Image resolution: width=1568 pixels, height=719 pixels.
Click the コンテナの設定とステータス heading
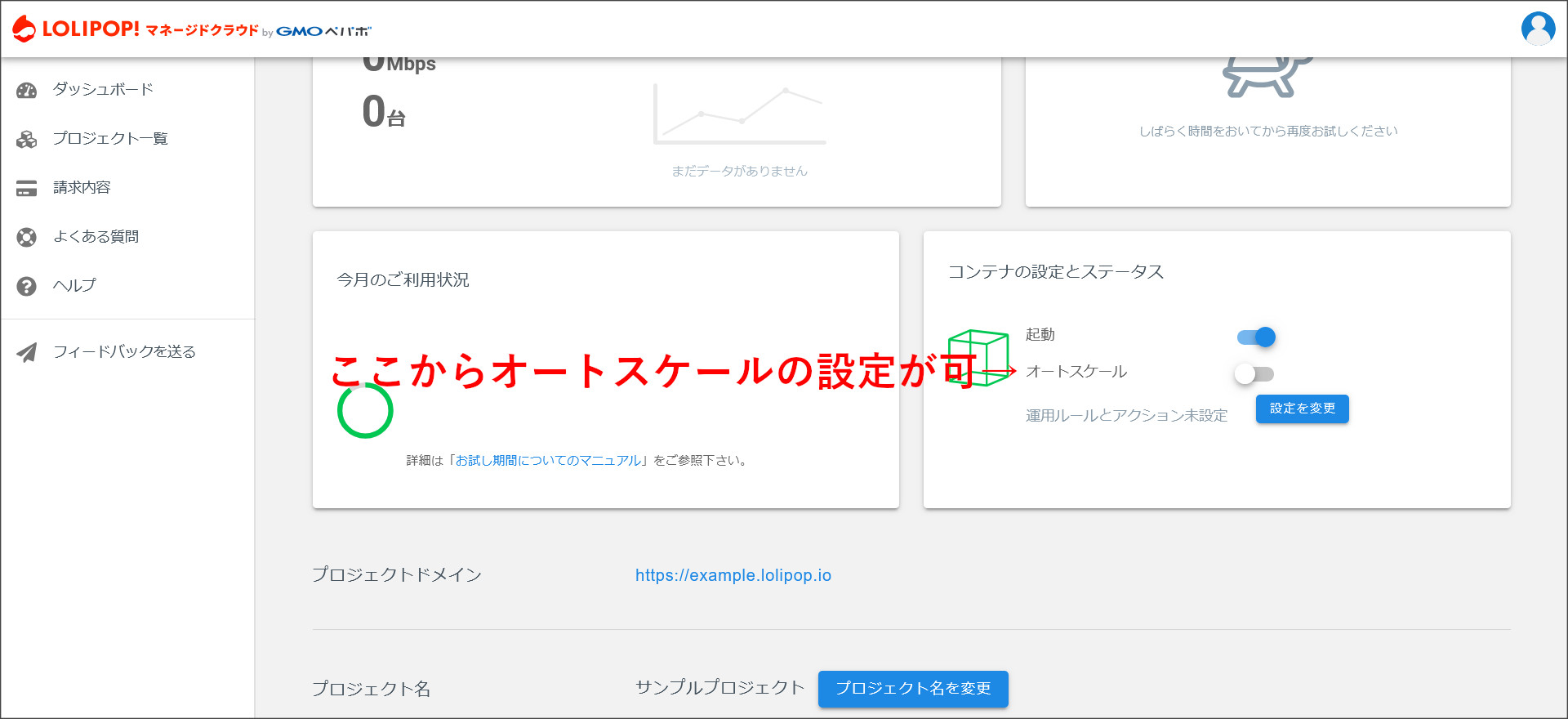1055,272
